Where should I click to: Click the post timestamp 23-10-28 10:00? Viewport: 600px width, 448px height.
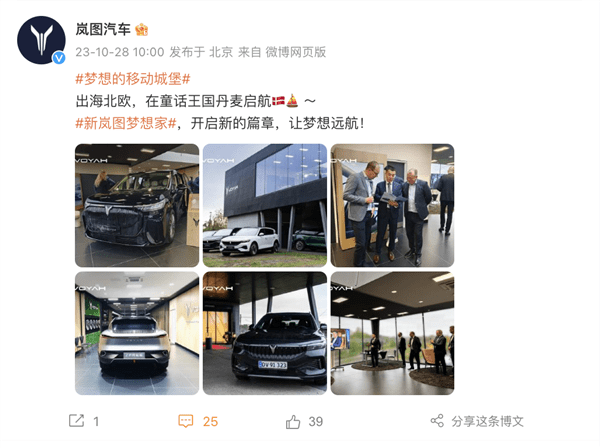pyautogui.click(x=120, y=52)
